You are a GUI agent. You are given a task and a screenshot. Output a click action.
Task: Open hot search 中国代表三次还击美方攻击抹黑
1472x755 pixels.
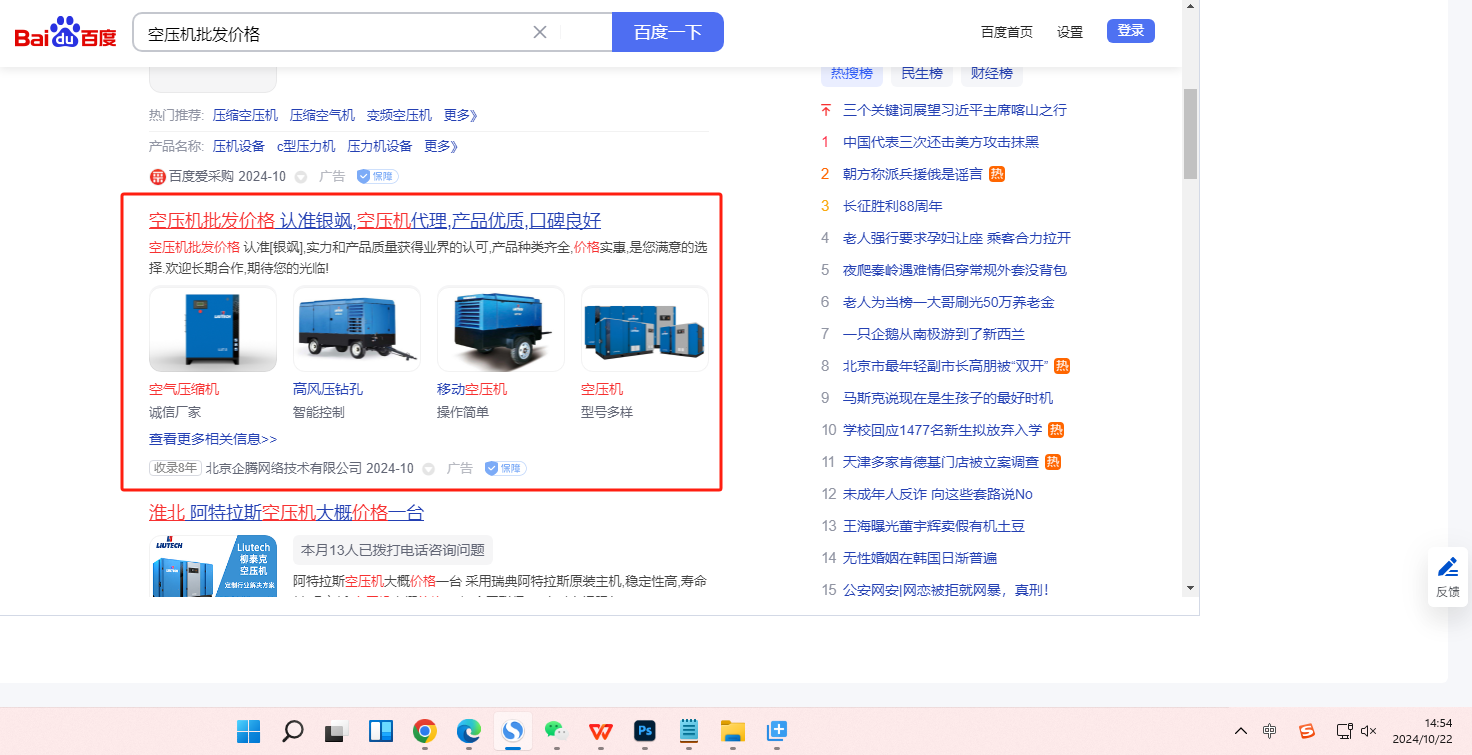point(941,142)
